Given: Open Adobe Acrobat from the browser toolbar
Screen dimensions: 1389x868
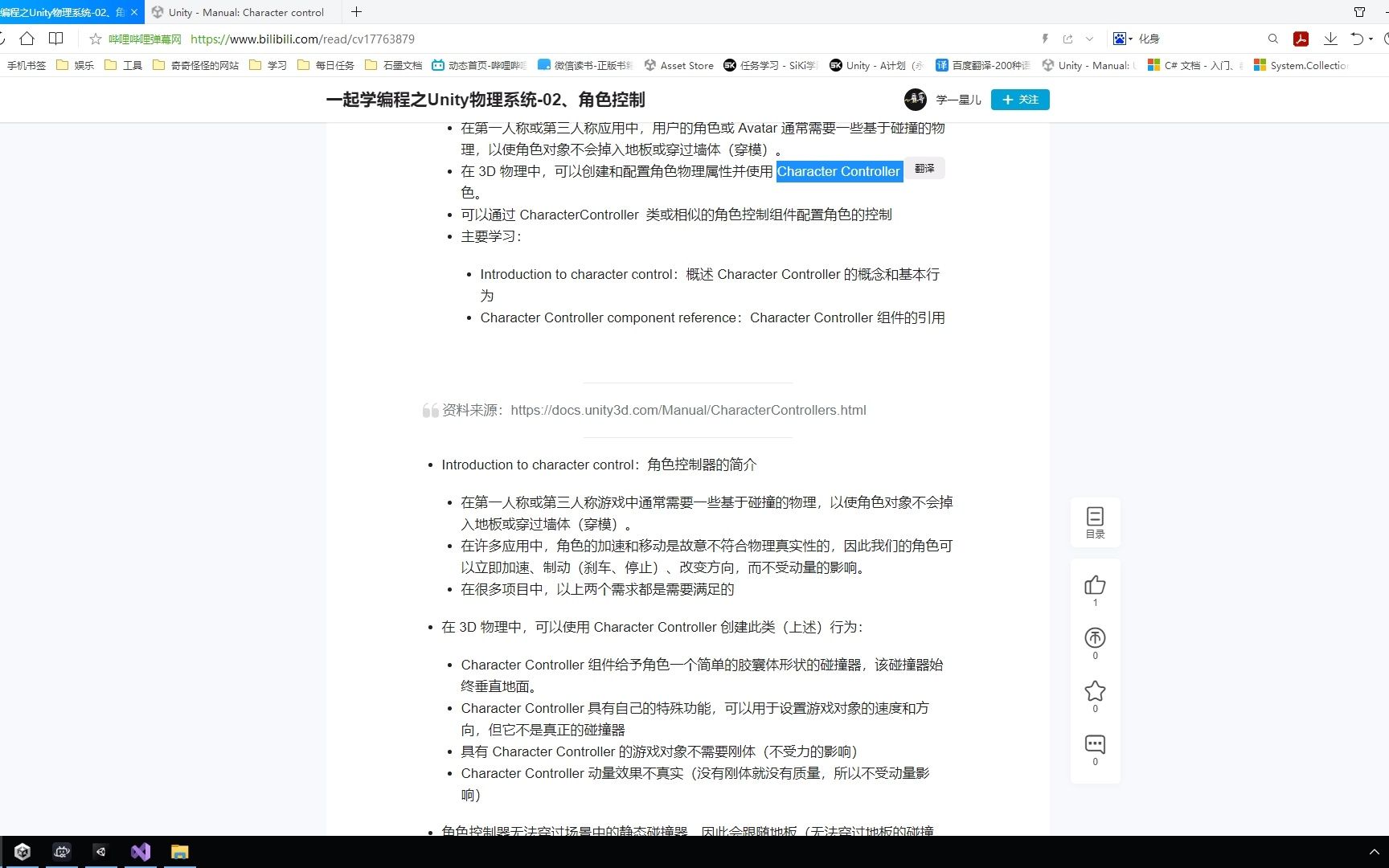Looking at the screenshot, I should (1300, 39).
